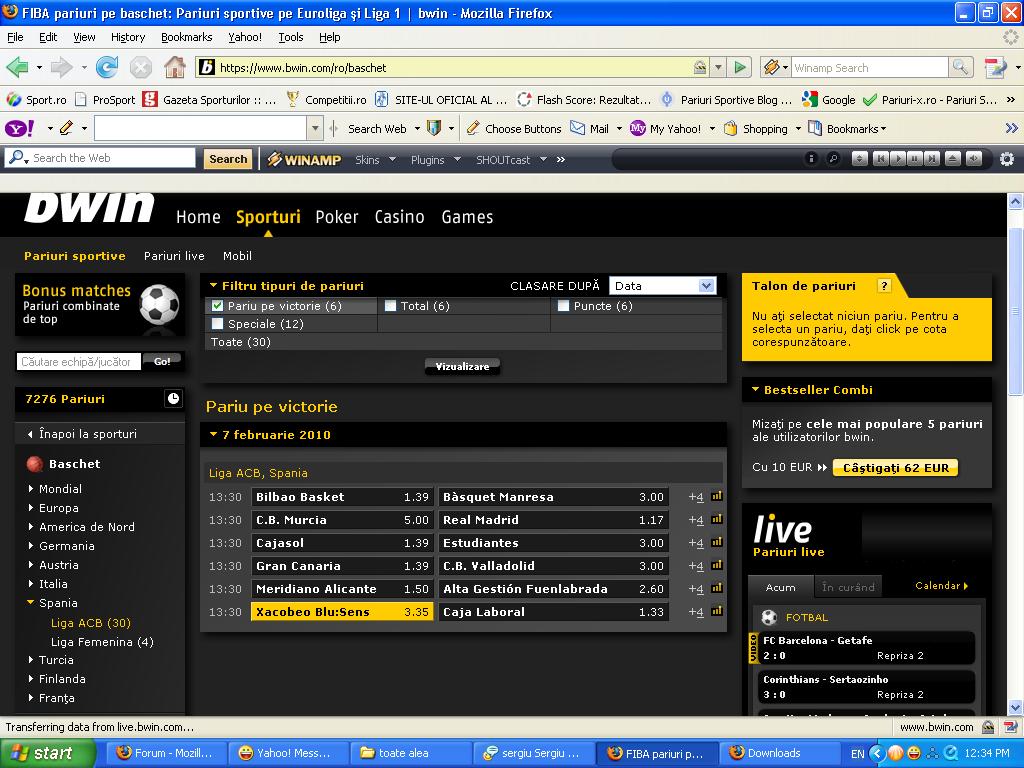Screen dimensions: 1024x768
Task: Open statistics icon for Caja Laboral match
Action: (x=717, y=611)
